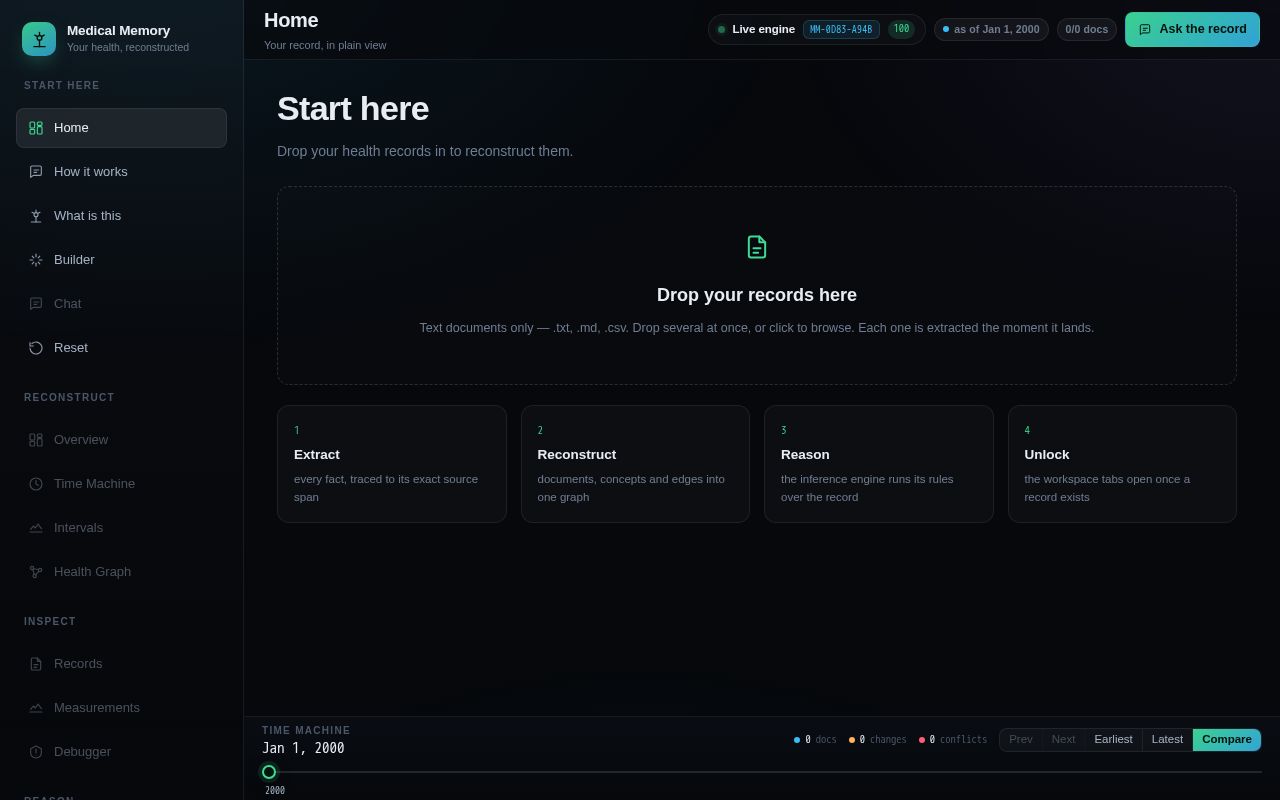1280x800 pixels.
Task: Click the Home grid icon in sidebar
Action: point(36,128)
